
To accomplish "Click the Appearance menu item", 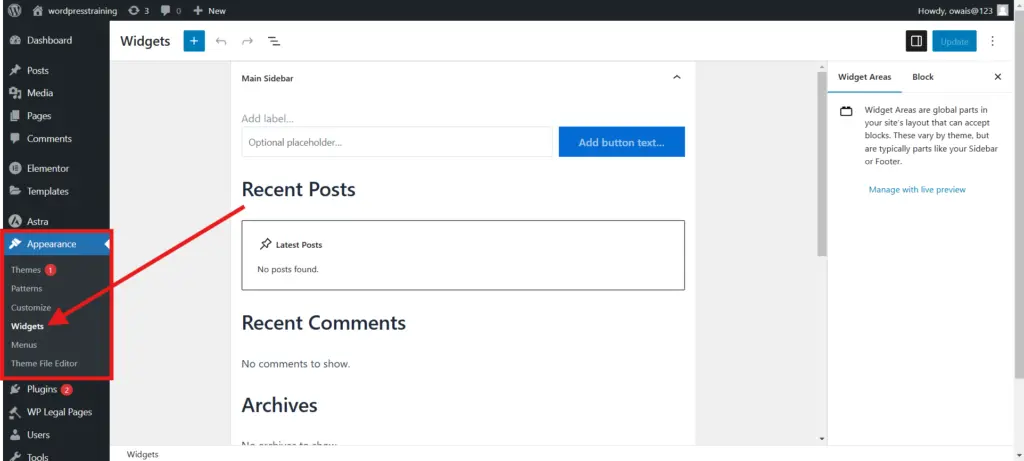I will tap(55, 244).
